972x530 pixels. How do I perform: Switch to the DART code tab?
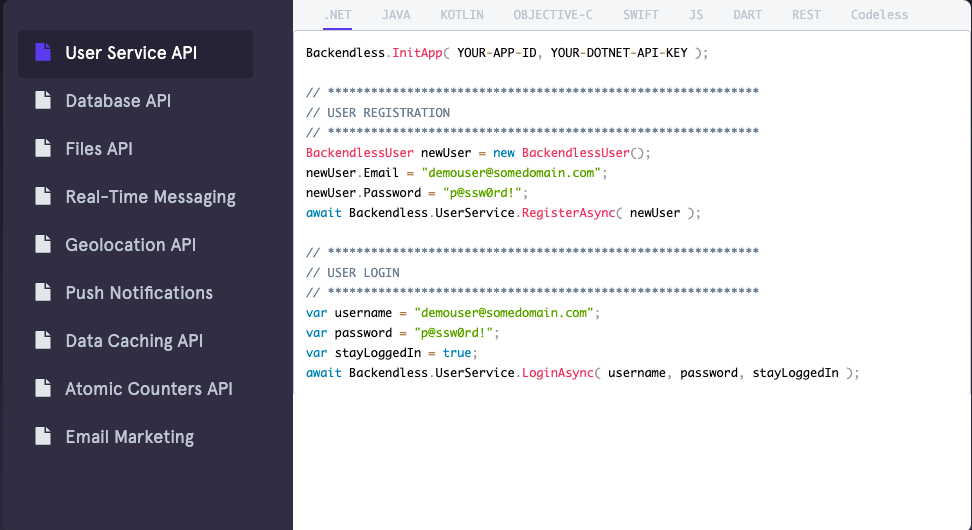(x=748, y=15)
